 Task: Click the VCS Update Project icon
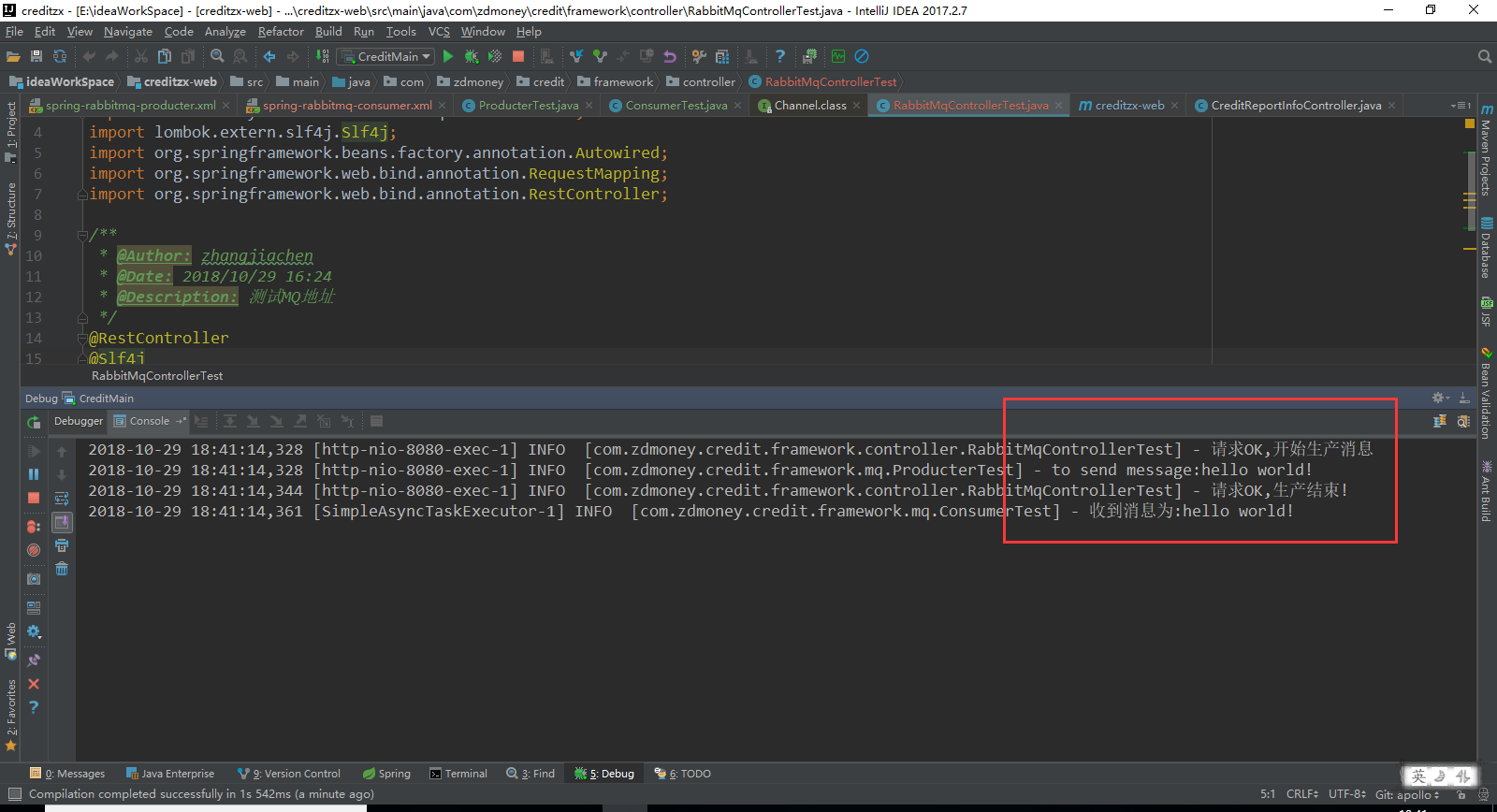tap(576, 57)
